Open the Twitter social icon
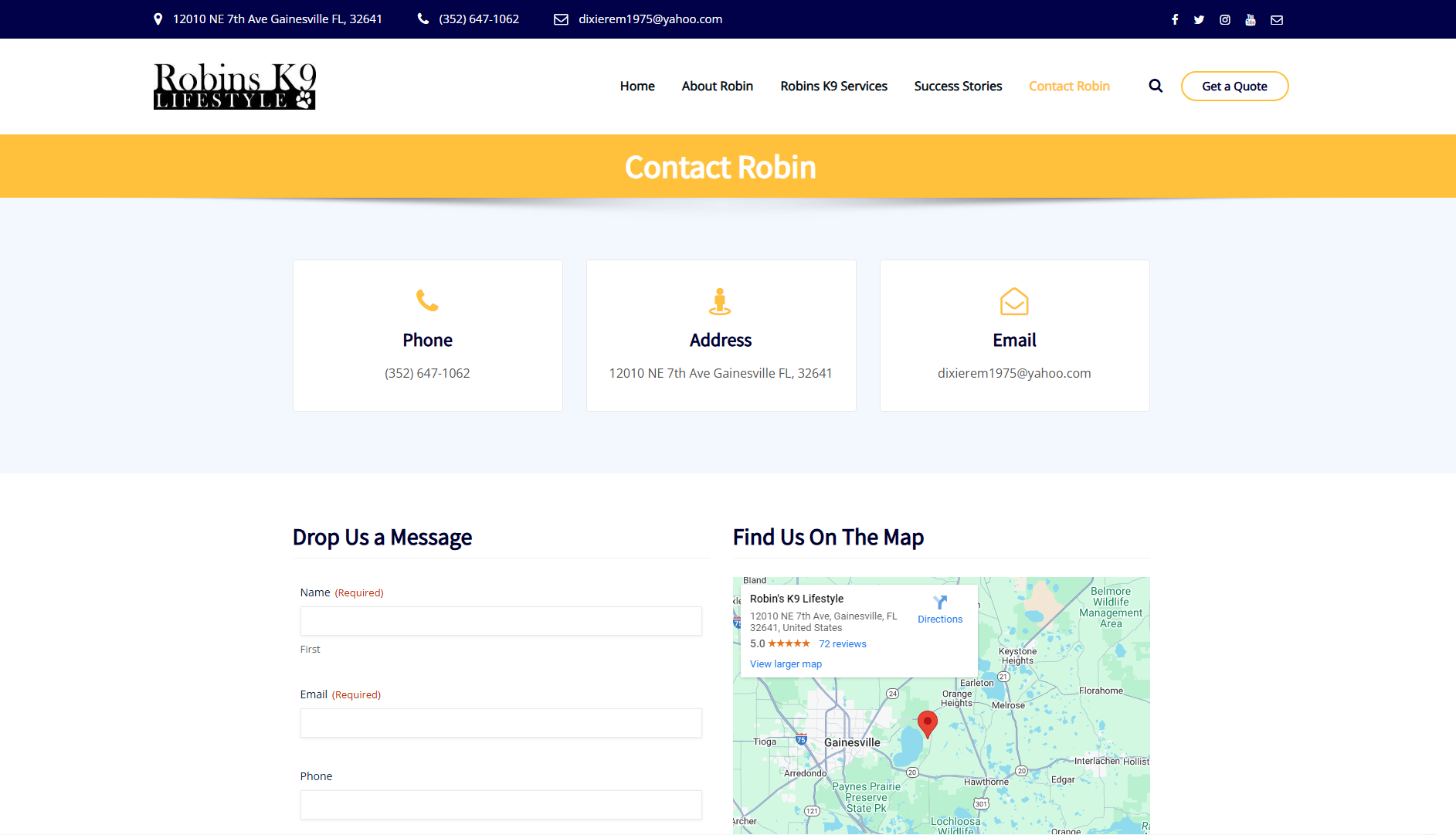The height and width of the screenshot is (835, 1456). (1199, 19)
